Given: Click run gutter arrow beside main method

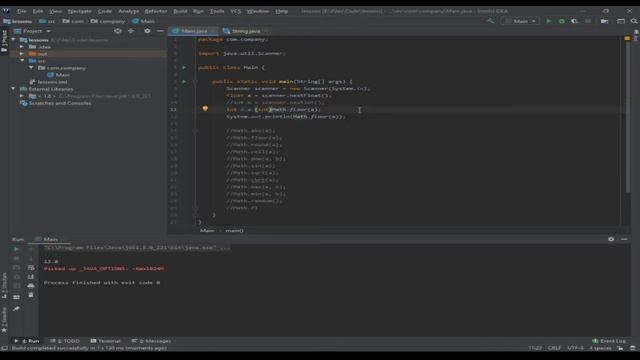Looking at the screenshot, I should (184, 82).
